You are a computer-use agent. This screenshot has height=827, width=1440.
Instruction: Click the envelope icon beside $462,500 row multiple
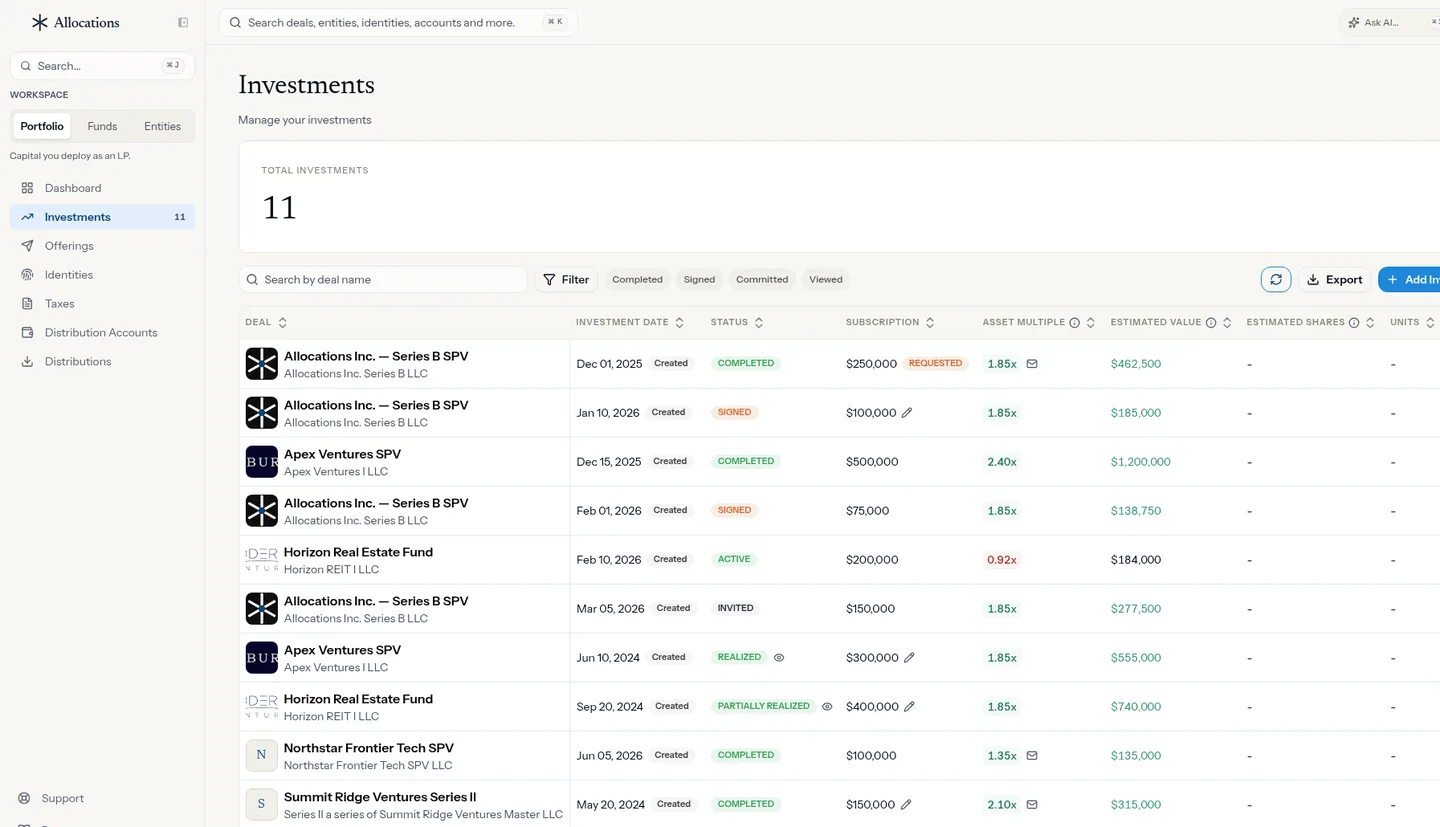click(1032, 364)
